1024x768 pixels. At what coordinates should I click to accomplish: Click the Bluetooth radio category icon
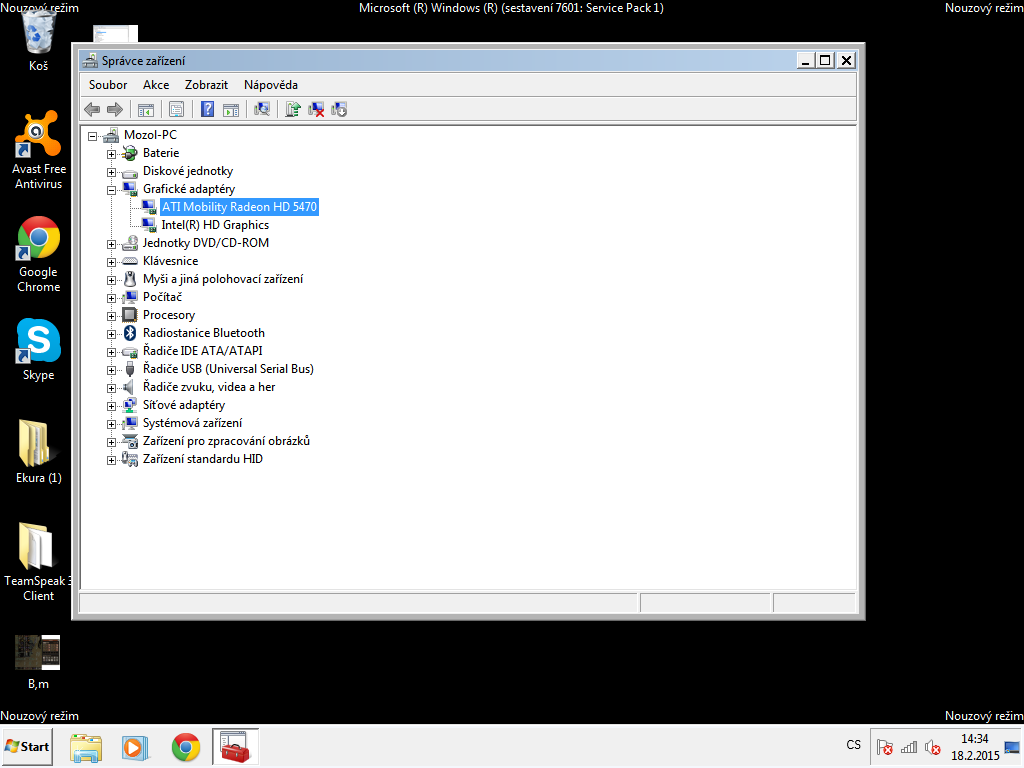click(x=130, y=333)
